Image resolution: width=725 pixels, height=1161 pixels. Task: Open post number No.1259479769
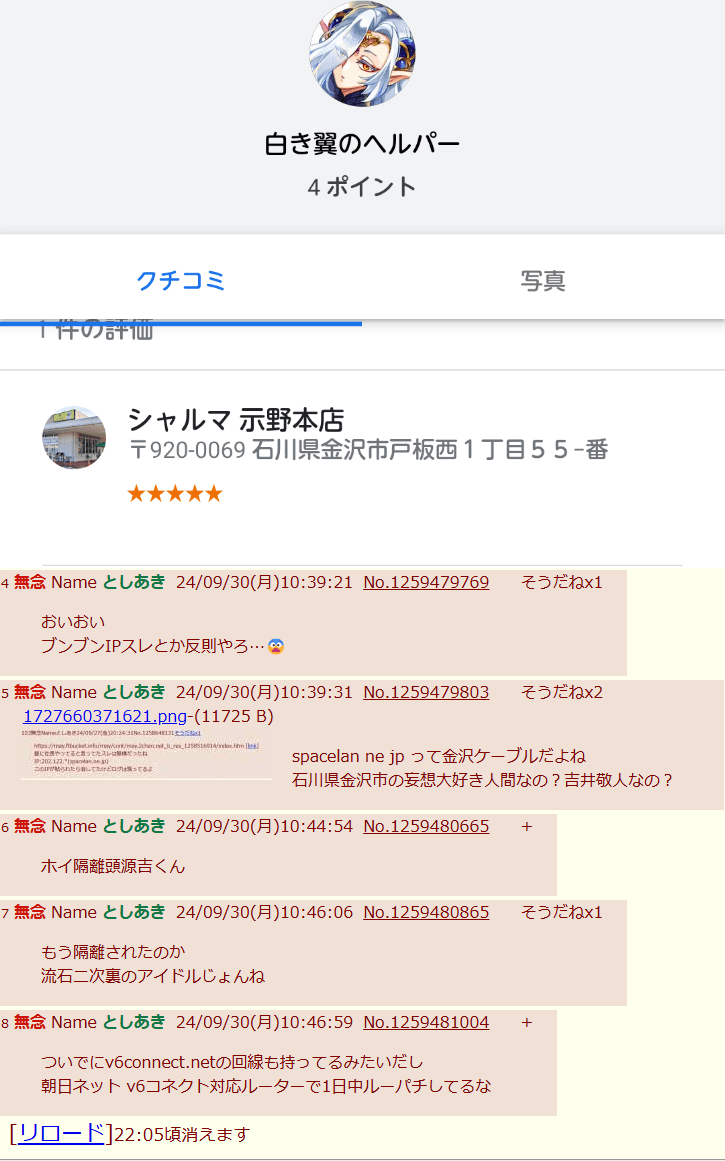426,583
